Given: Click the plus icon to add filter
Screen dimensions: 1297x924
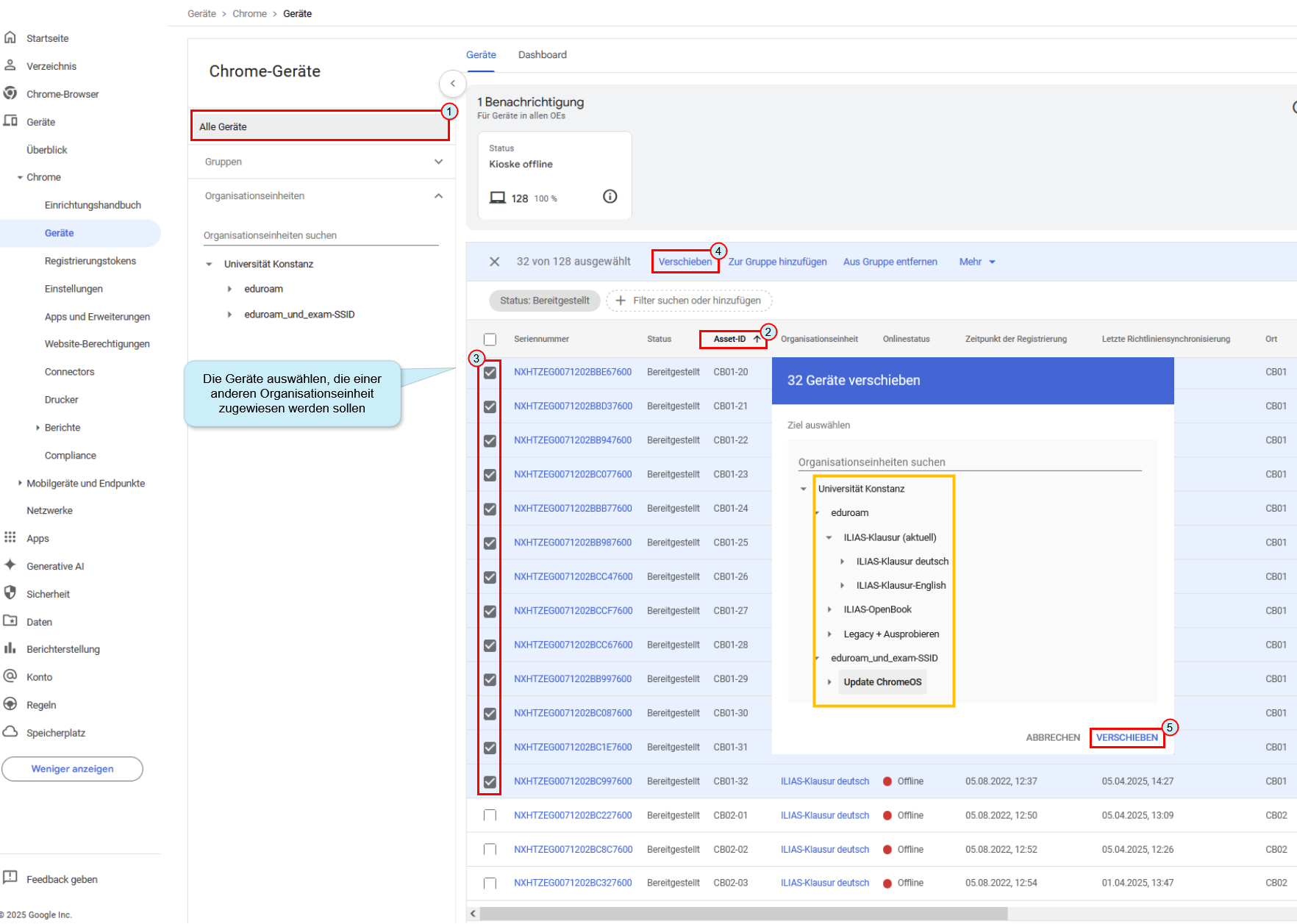Looking at the screenshot, I should 621,301.
